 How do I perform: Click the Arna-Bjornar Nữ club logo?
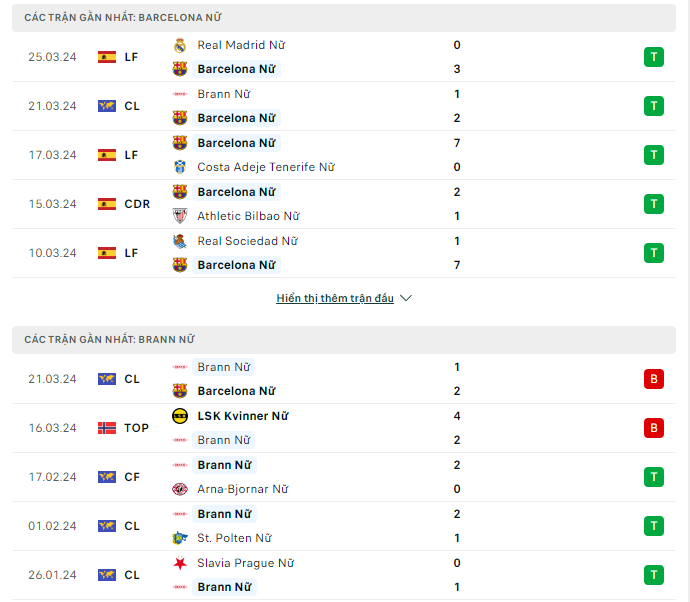180,489
